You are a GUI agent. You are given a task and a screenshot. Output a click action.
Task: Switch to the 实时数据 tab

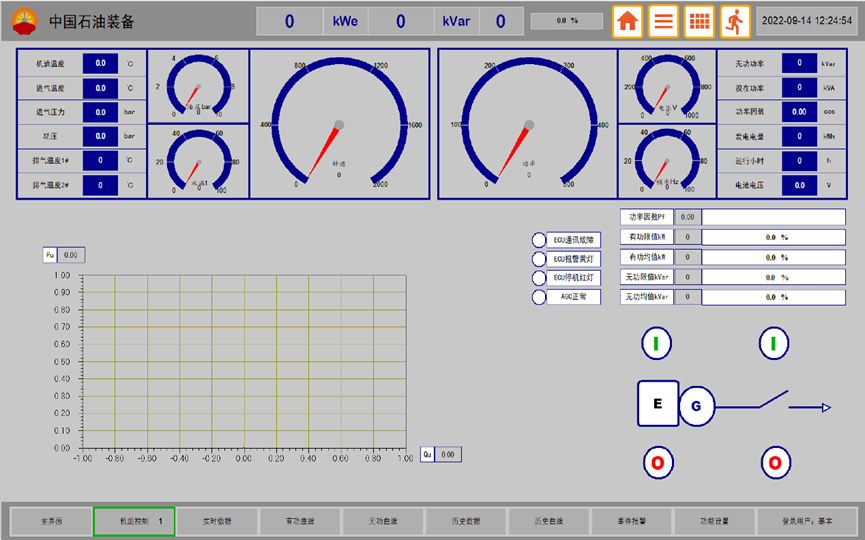click(x=217, y=521)
